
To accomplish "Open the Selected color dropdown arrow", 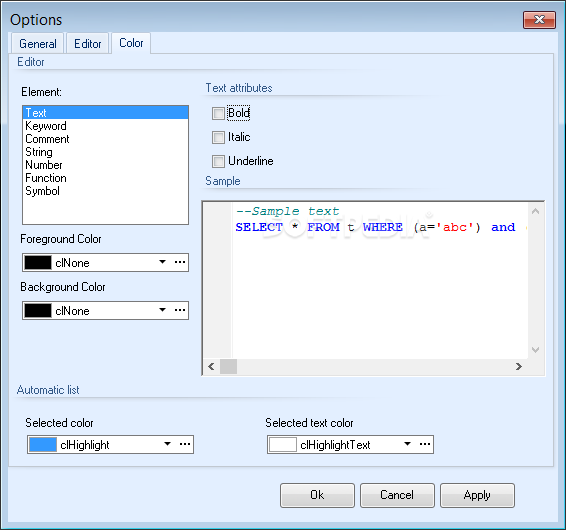I will point(167,444).
